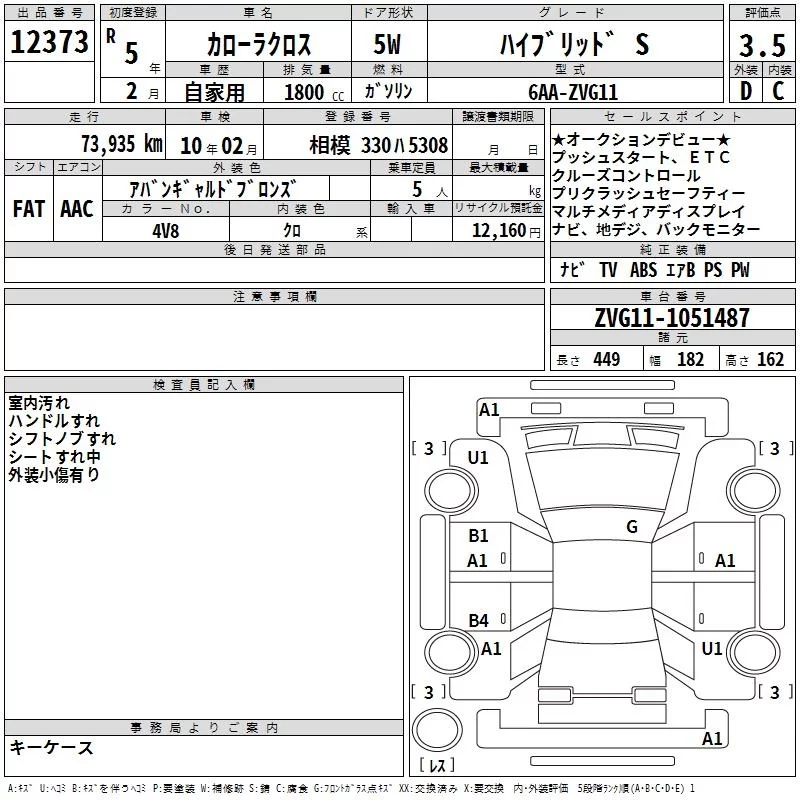
Task: Select the sales point ★オークションデビュー★
Action: (641, 139)
